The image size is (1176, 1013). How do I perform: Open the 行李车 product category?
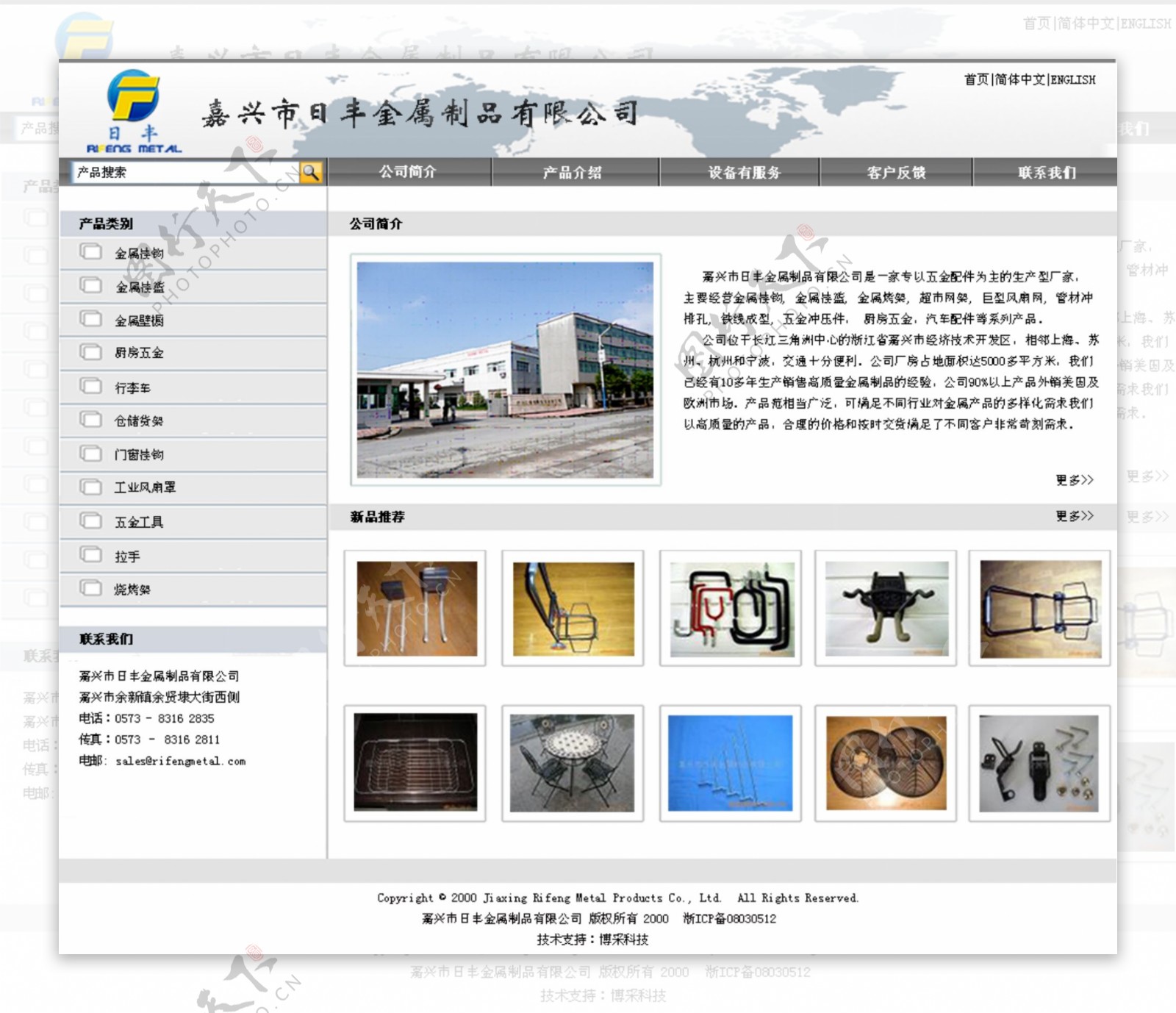pos(132,387)
